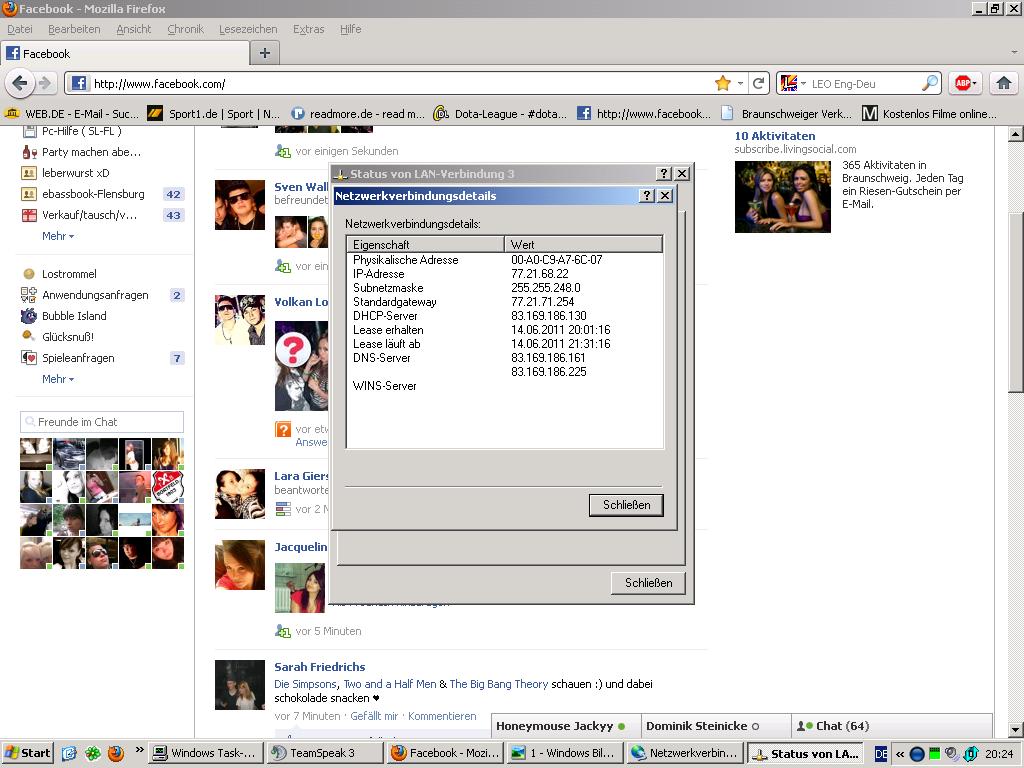This screenshot has width=1024, height=768.
Task: Click the URL address bar
Action: pyautogui.click(x=401, y=84)
